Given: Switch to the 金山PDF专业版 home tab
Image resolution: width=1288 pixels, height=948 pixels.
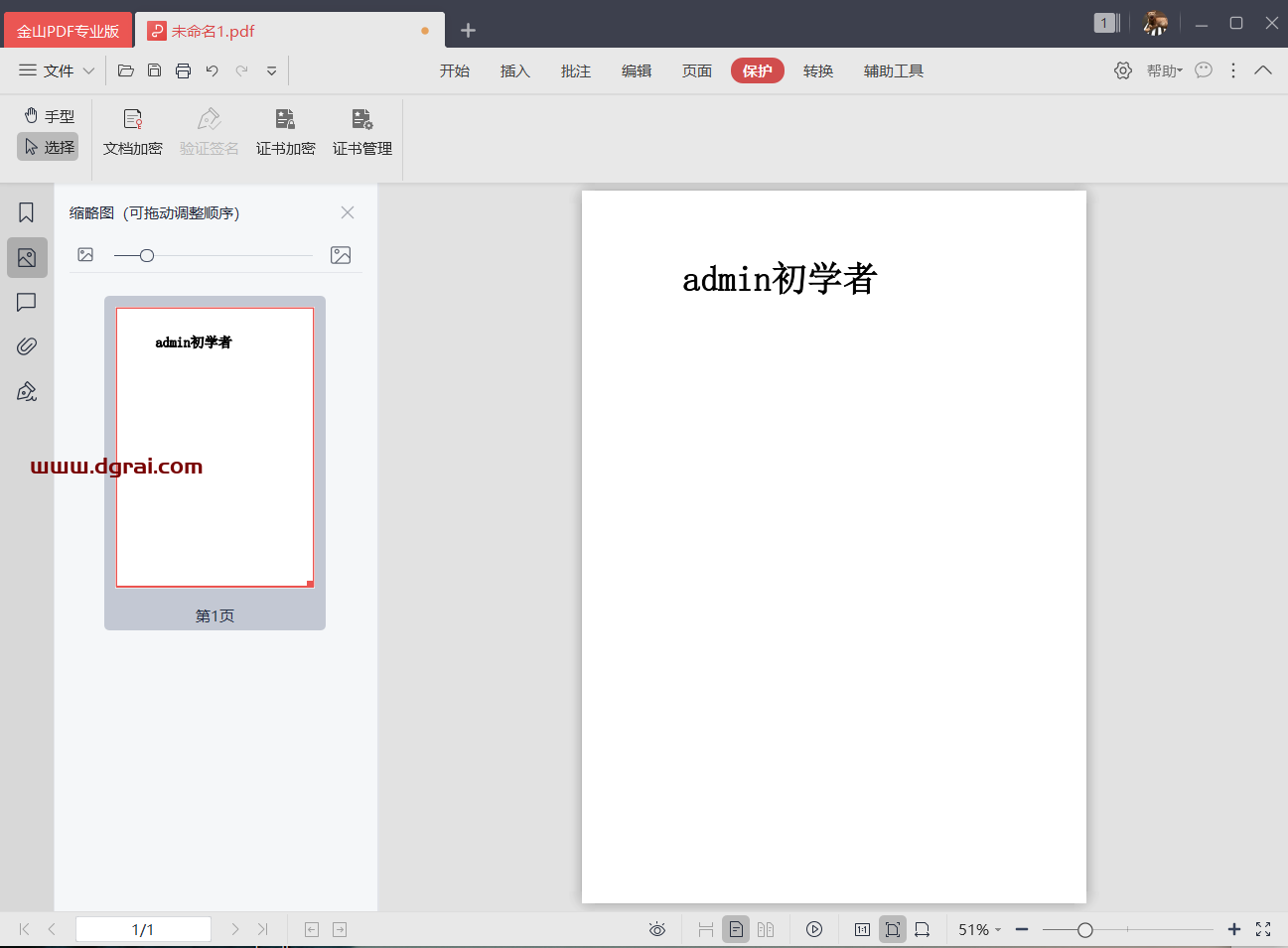Looking at the screenshot, I should point(68,31).
